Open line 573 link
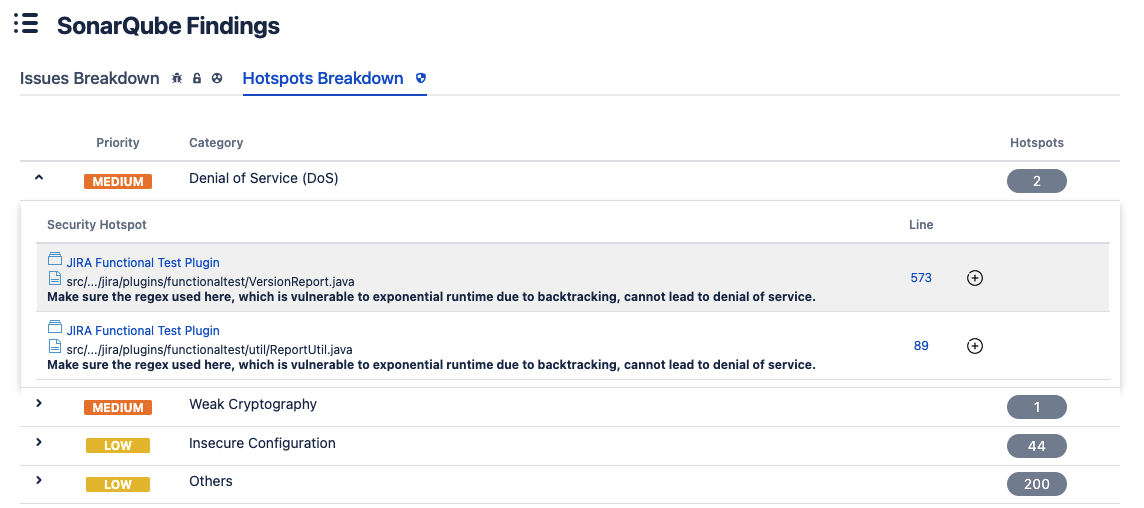The height and width of the screenshot is (508, 1144). (921, 277)
